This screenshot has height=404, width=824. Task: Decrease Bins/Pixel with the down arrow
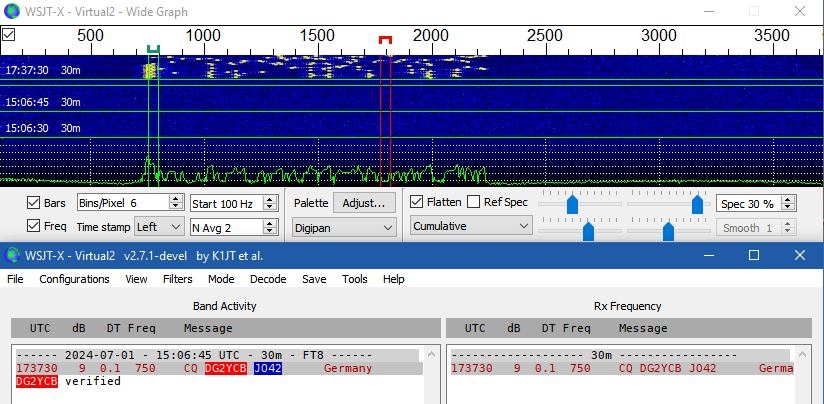pos(176,206)
